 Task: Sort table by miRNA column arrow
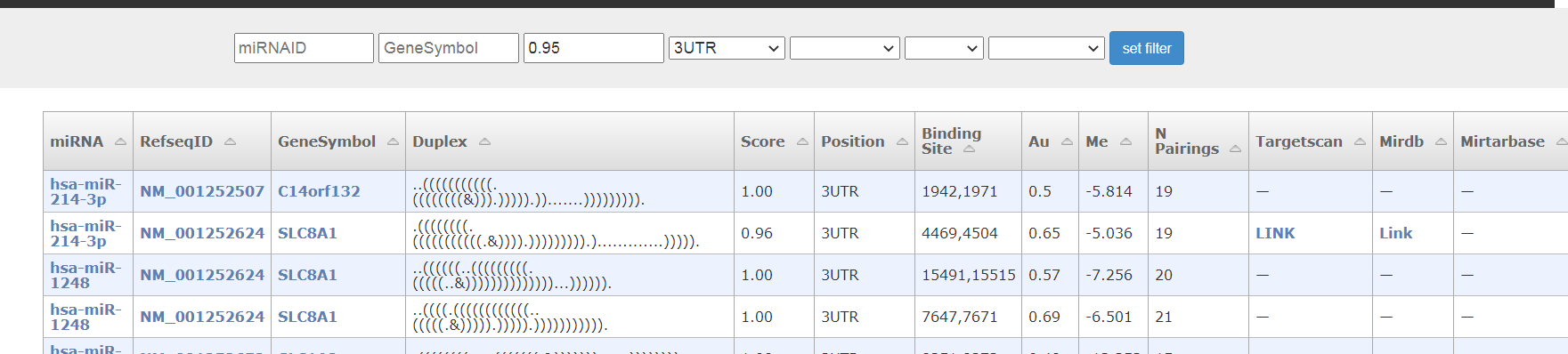(120, 141)
